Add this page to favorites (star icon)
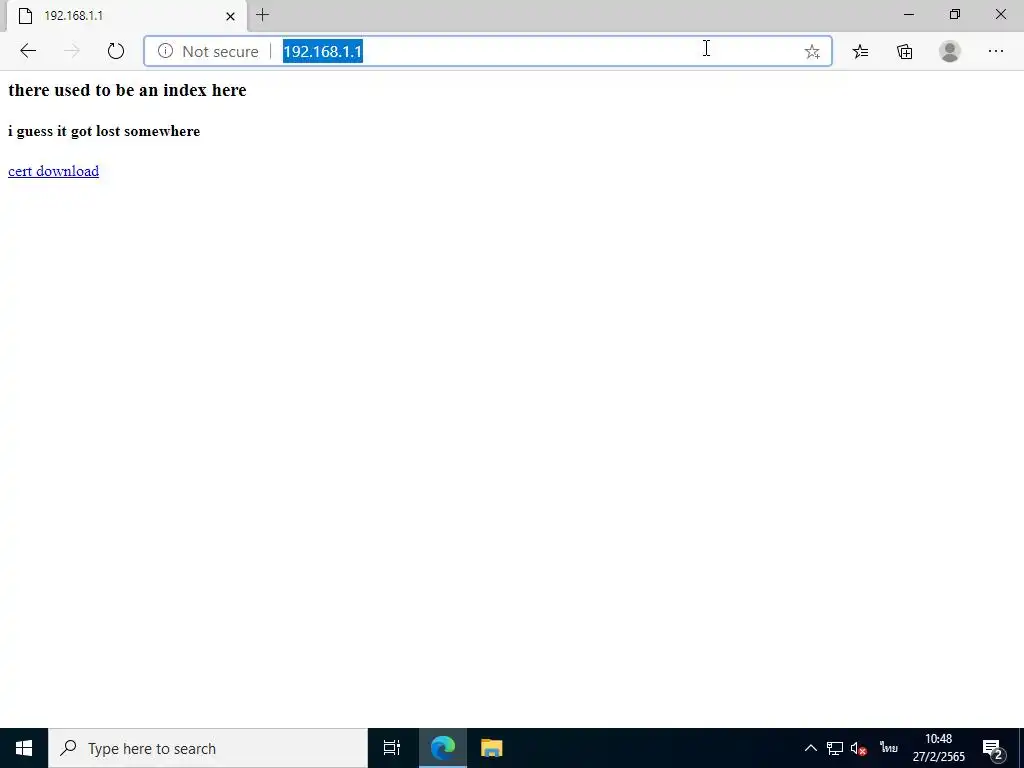Viewport: 1024px width, 768px height. point(812,52)
